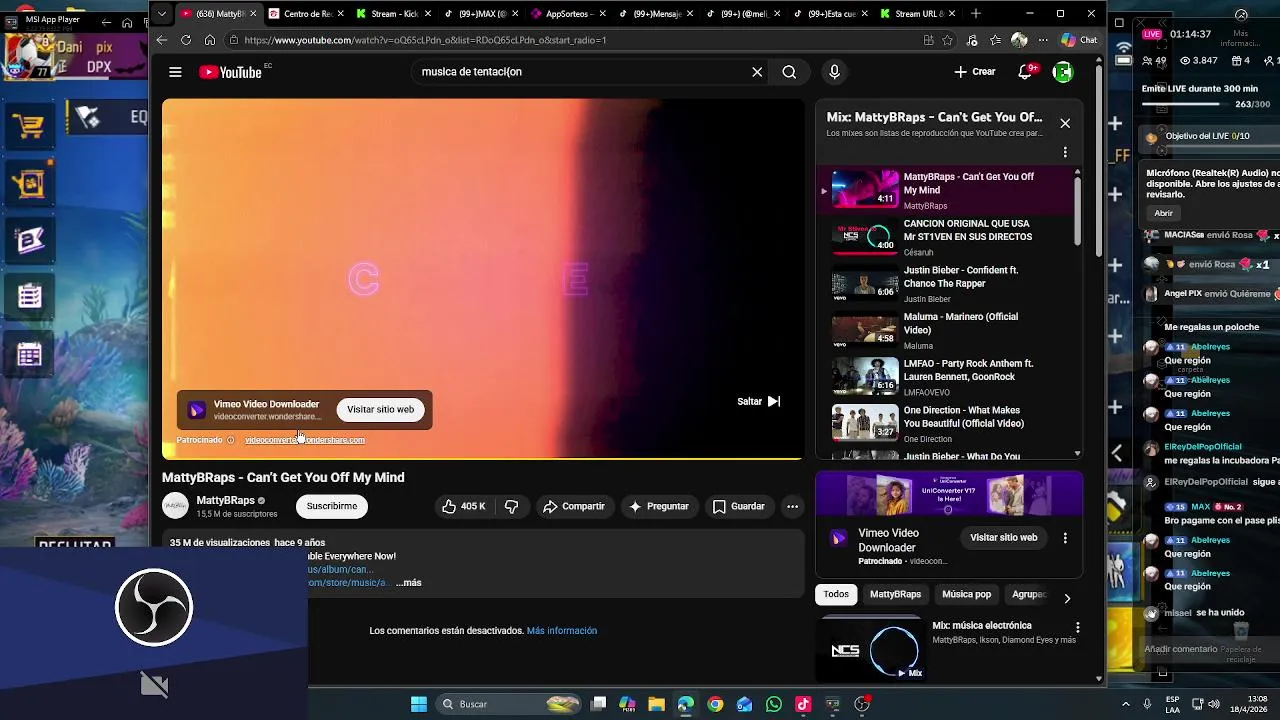Open the videoconverter.wondershare.com ad link
The image size is (1280, 720).
click(305, 440)
